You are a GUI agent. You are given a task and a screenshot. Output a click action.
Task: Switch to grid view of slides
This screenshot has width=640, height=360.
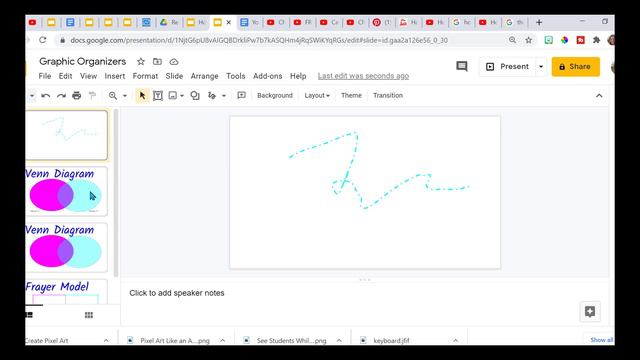pyautogui.click(x=89, y=315)
